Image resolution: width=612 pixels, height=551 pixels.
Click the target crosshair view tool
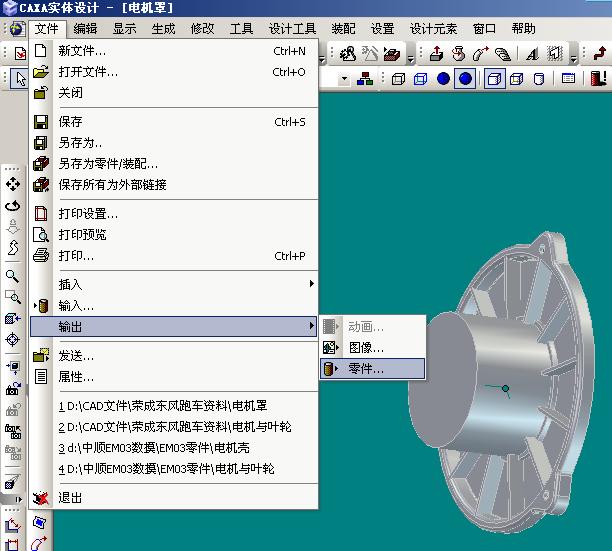coord(12,339)
